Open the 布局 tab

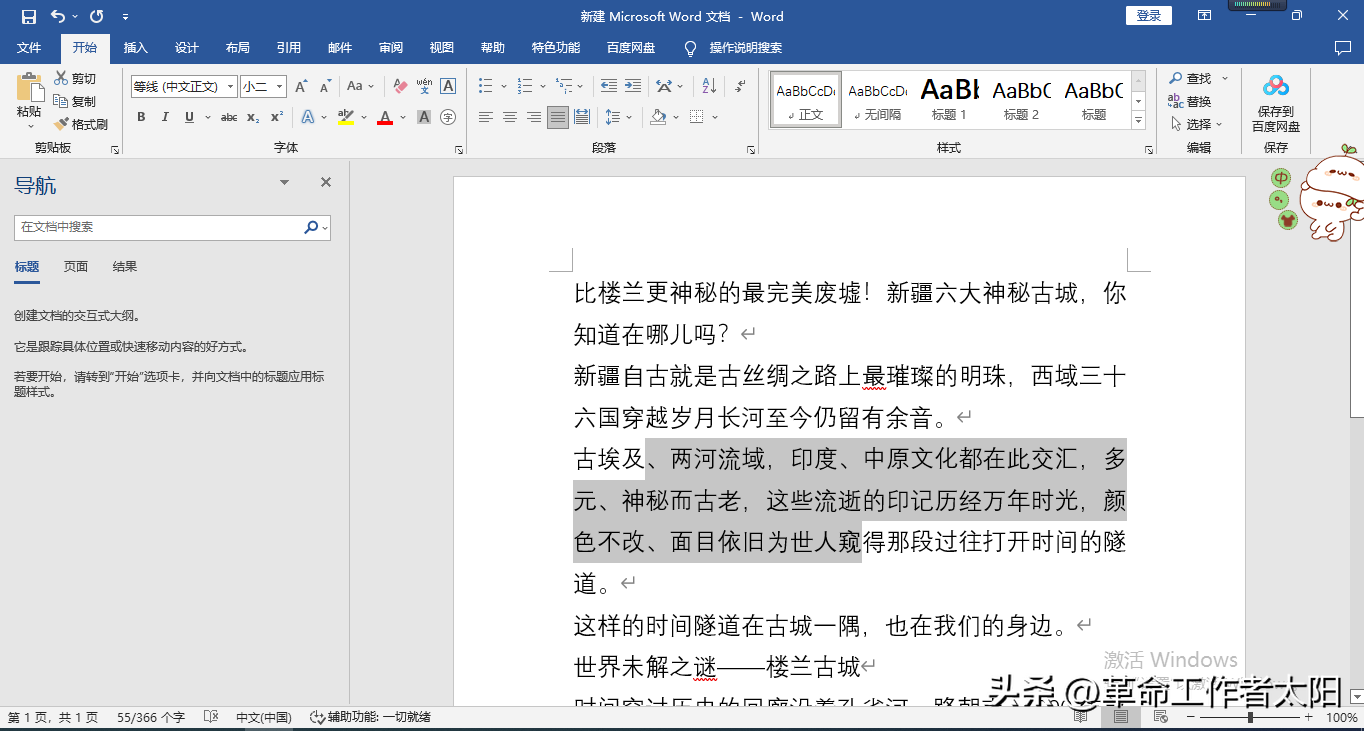(238, 48)
